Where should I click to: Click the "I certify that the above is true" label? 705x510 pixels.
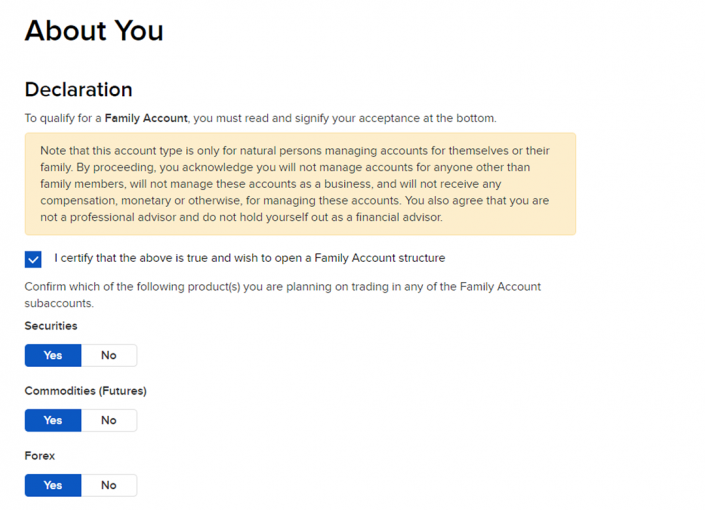click(249, 258)
